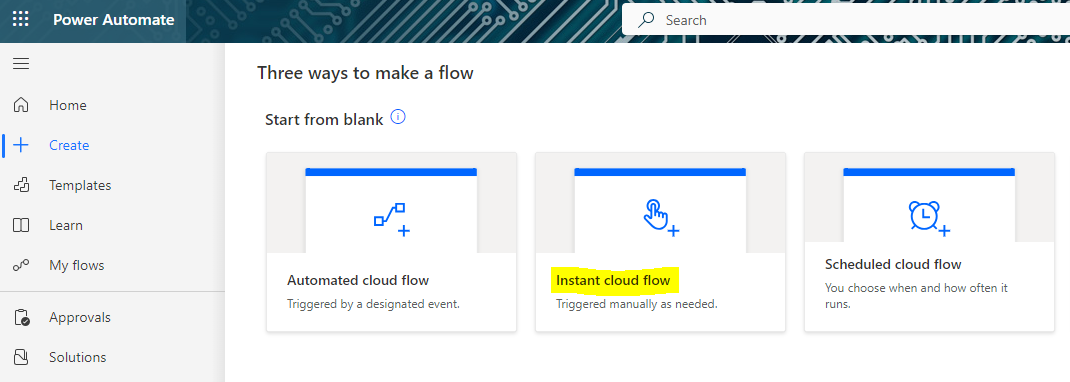Viewport: 1070px width, 382px height.
Task: Open the app launcher waffle icon
Action: tap(21, 19)
